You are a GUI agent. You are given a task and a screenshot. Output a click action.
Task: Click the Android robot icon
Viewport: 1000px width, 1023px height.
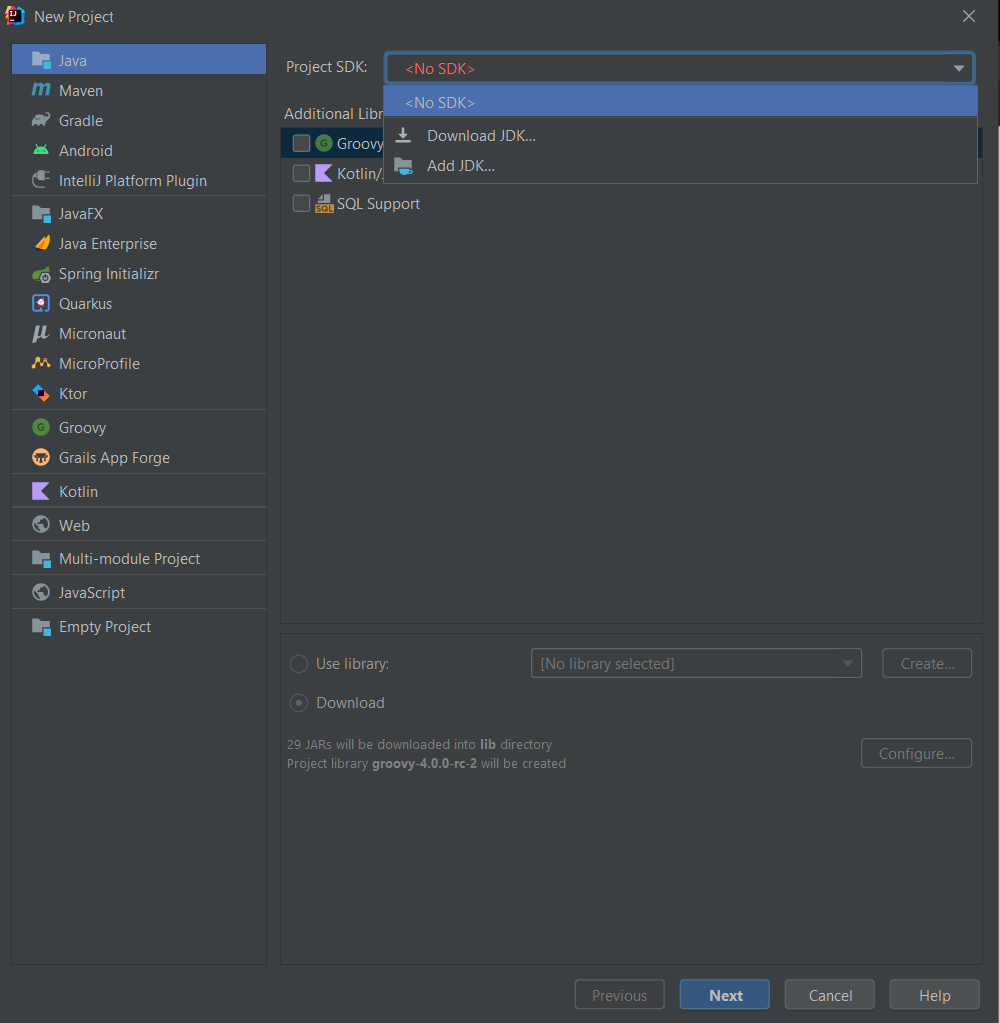(x=41, y=150)
